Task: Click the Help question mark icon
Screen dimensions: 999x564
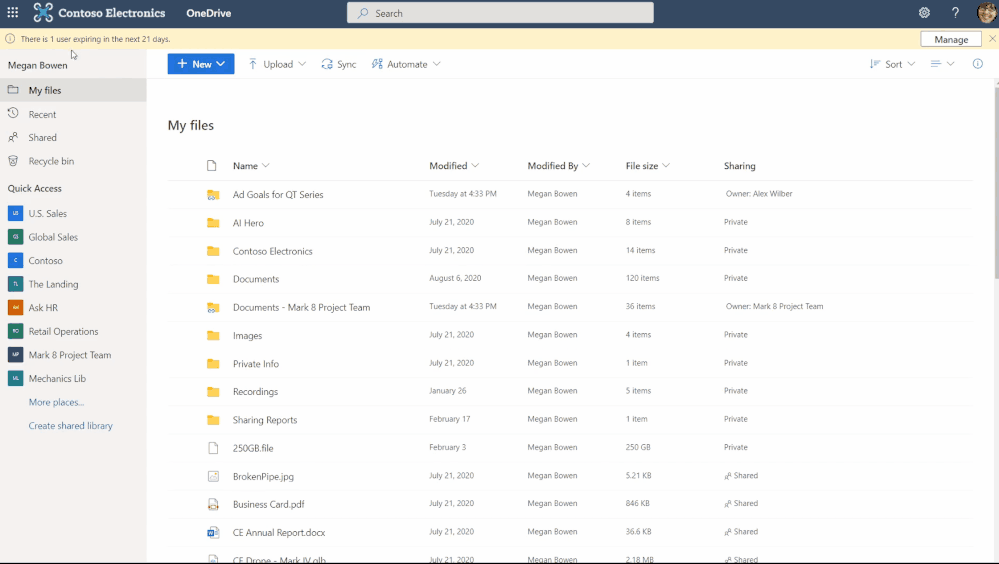Action: click(x=955, y=13)
